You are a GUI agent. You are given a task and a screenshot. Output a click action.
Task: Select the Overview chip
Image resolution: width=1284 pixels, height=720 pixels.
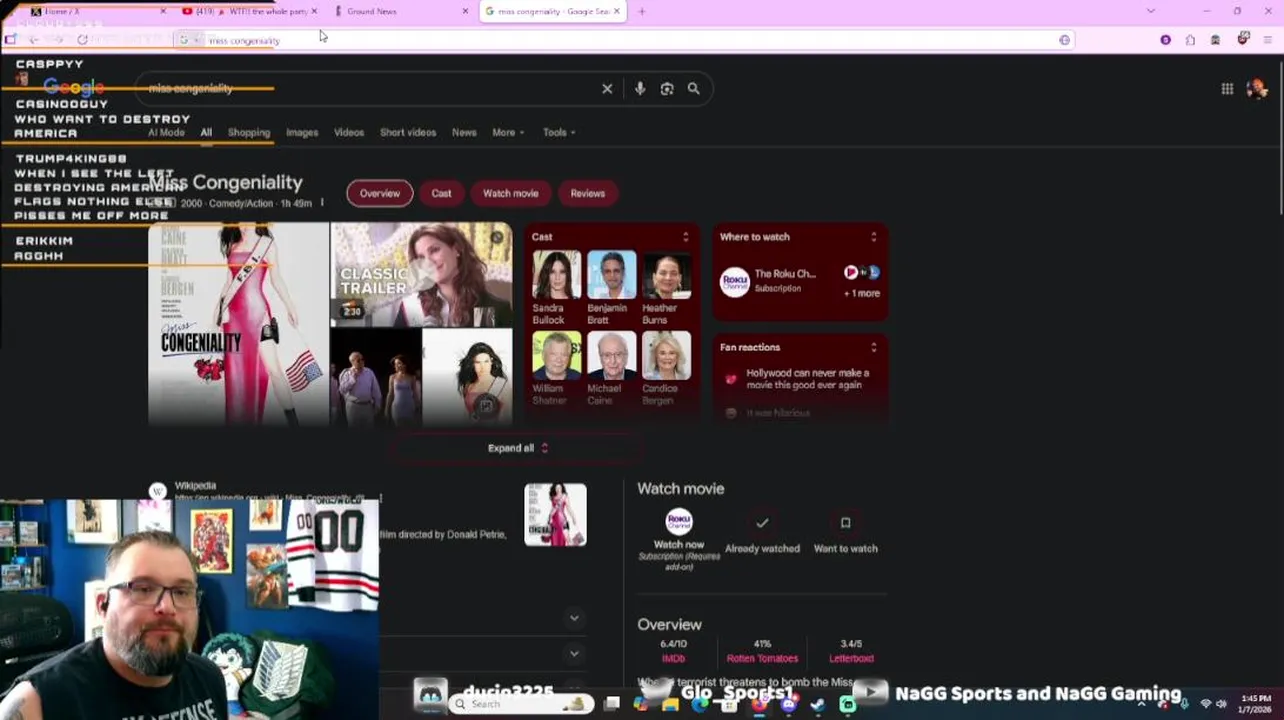tap(380, 193)
